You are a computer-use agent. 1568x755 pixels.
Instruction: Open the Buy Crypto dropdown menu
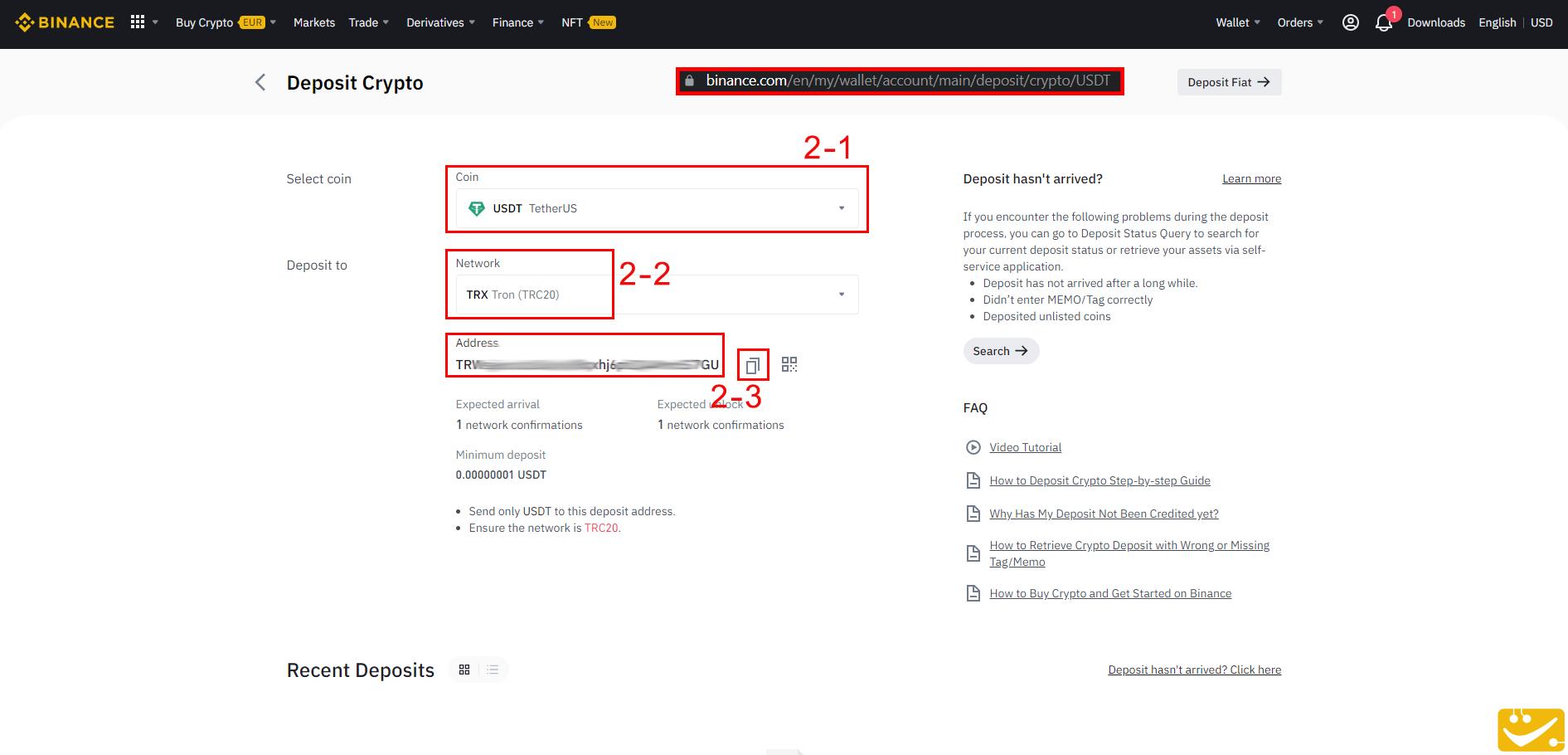tap(226, 22)
